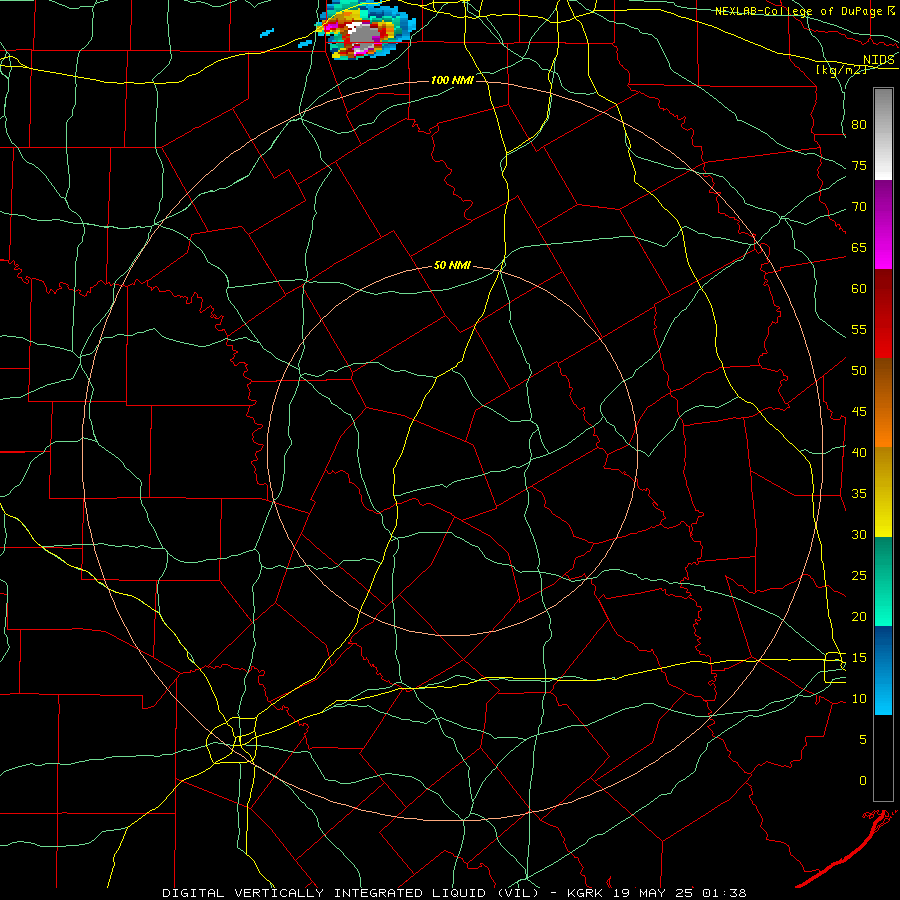Click the orange-brown segment of the color scale
Viewport: 900px width, 900px height.
(883, 403)
